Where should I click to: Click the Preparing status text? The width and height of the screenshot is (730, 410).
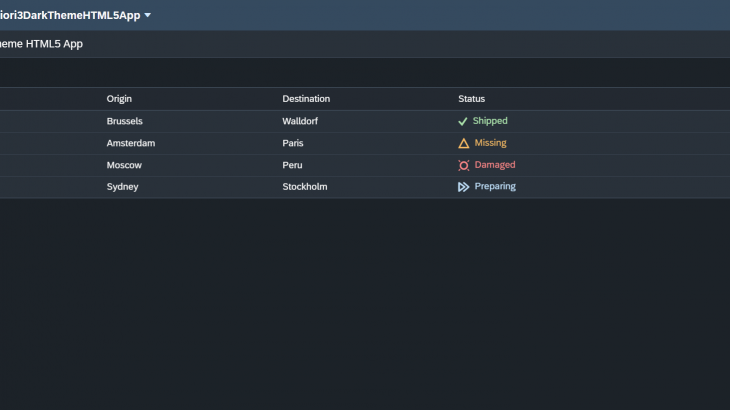tap(495, 187)
